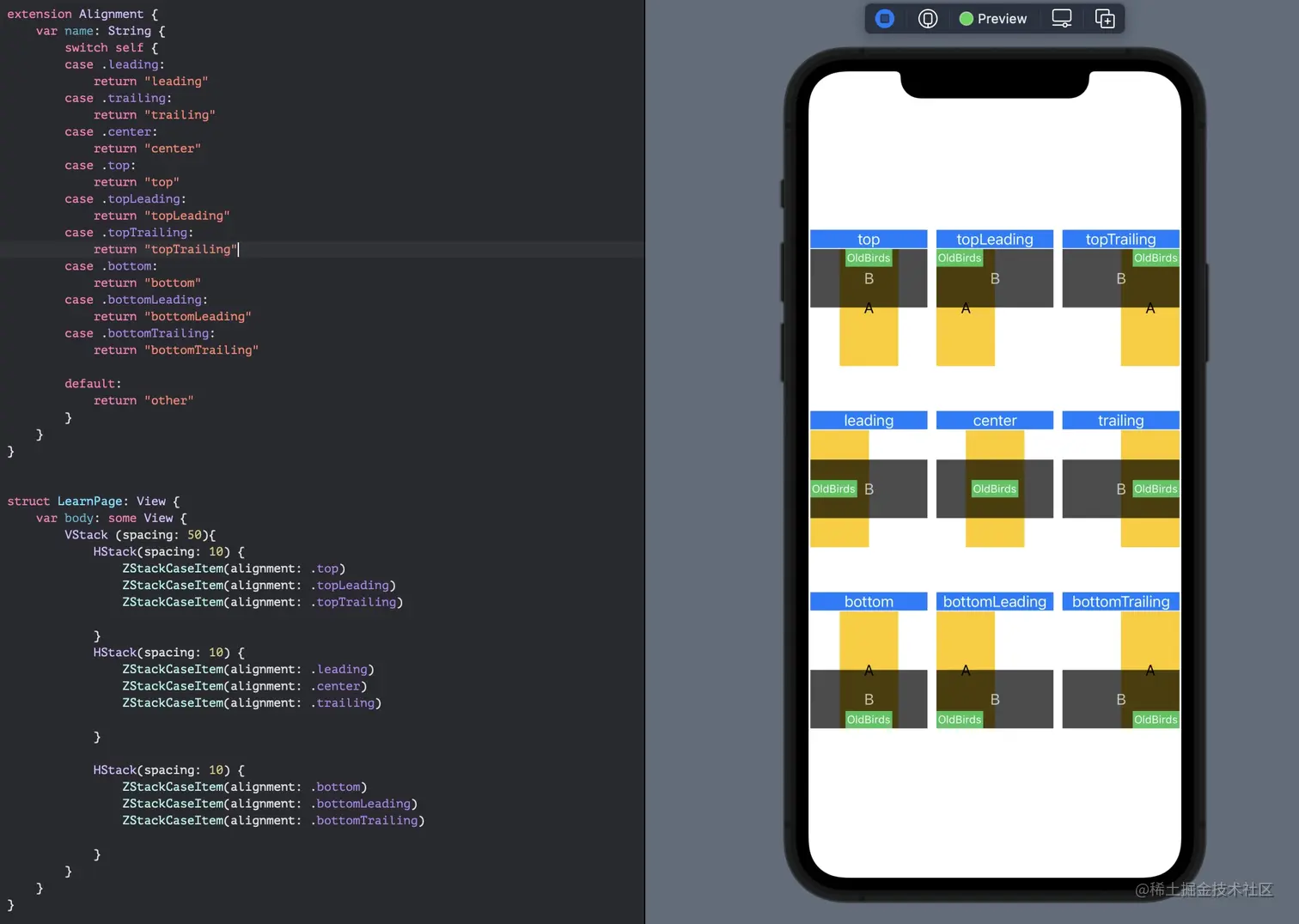1299x924 pixels.
Task: Click the 'case .topLeading:' code line
Action: tap(125, 198)
